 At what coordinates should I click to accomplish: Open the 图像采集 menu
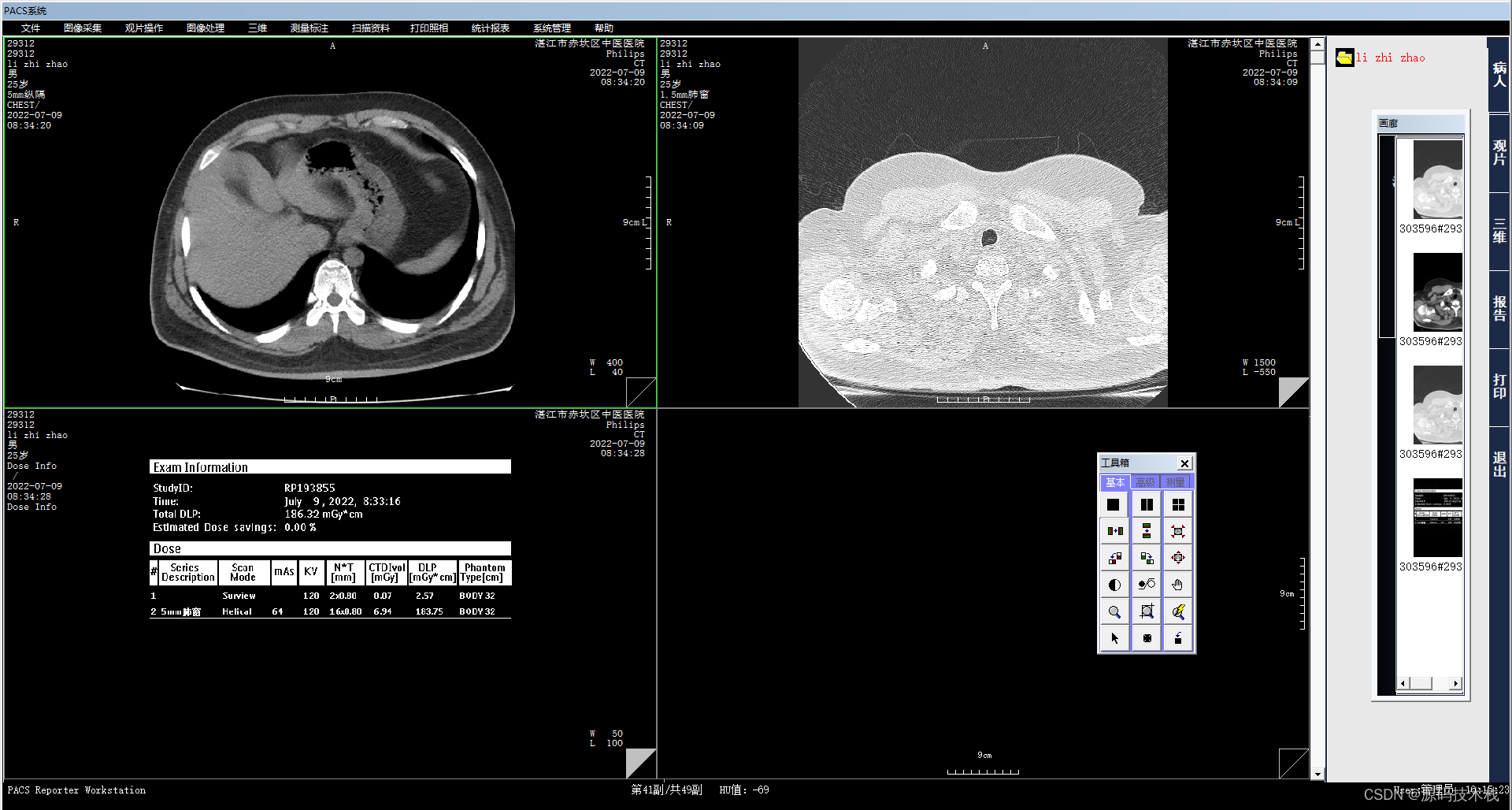pyautogui.click(x=83, y=28)
